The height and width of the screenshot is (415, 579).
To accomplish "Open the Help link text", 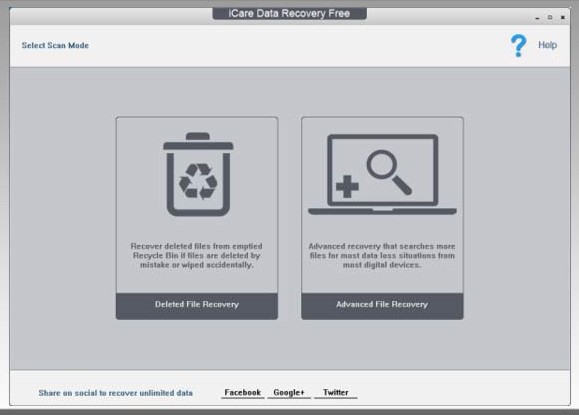I will click(547, 45).
